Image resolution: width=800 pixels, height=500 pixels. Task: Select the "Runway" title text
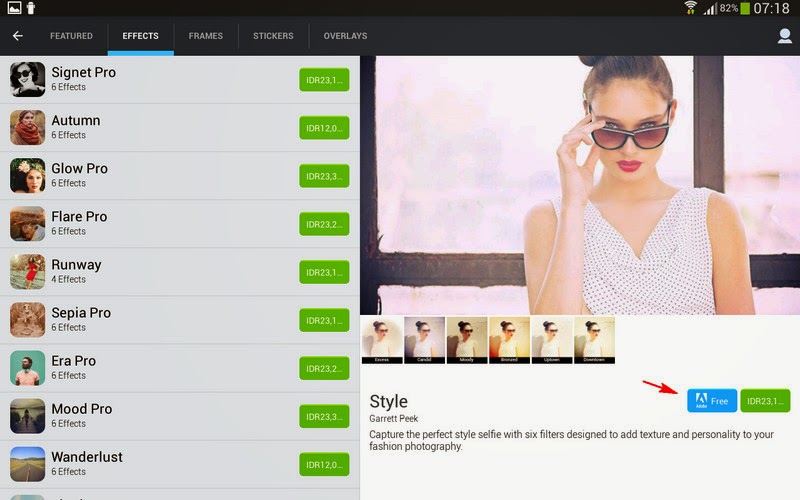(77, 265)
